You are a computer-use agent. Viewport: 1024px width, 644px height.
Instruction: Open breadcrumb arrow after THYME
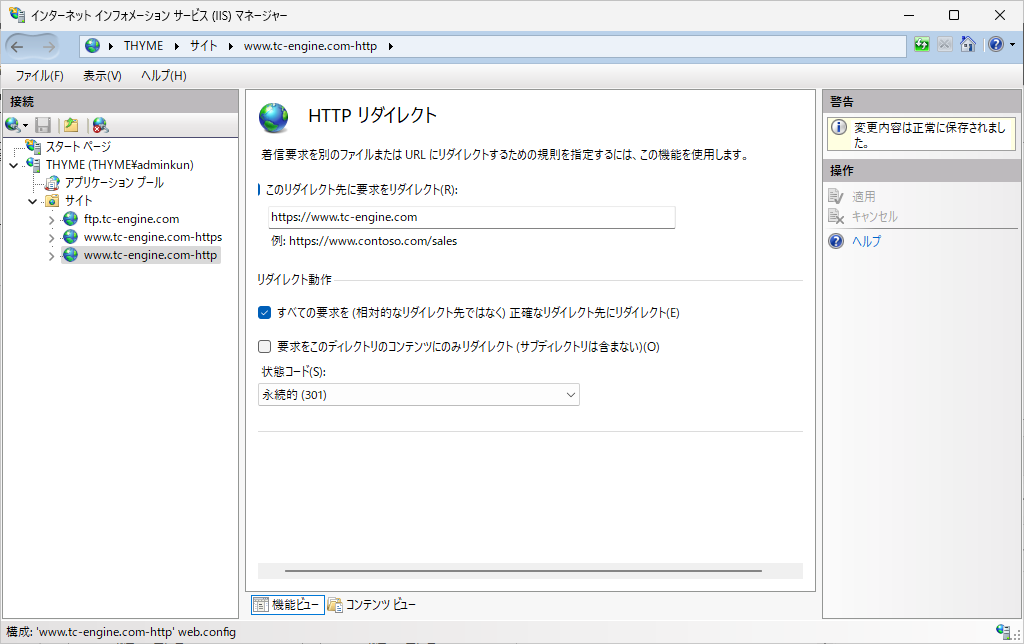pos(176,46)
